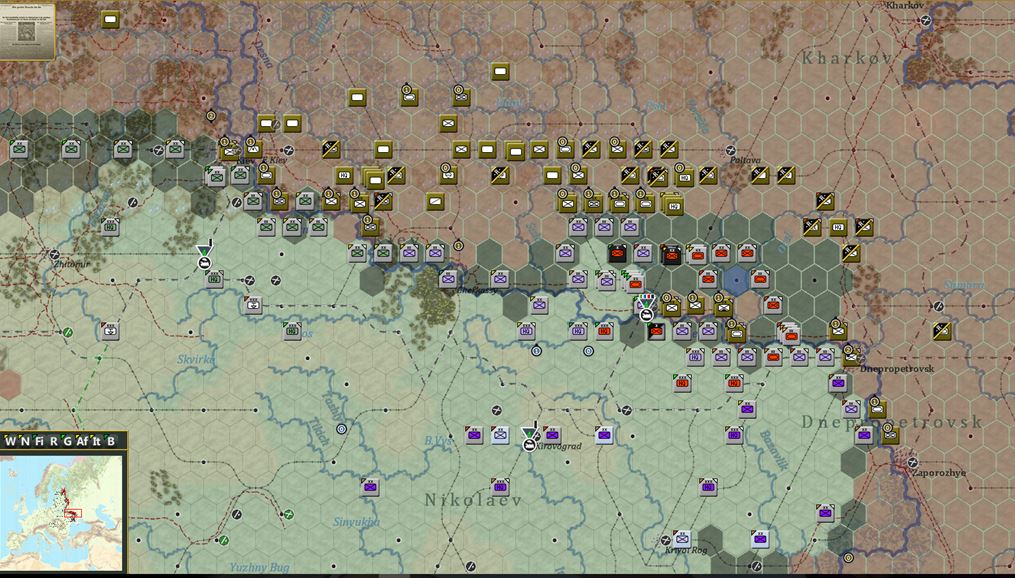
Task: Click the Kharkov region label
Action: (x=847, y=58)
